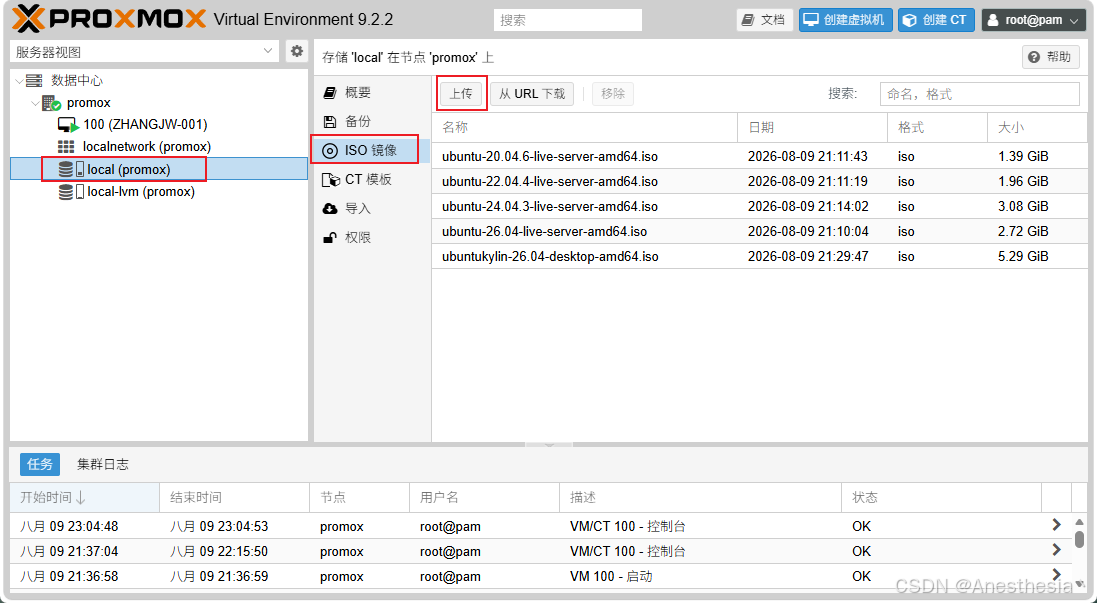
Task: Open the CT Templates section
Action: 371,180
